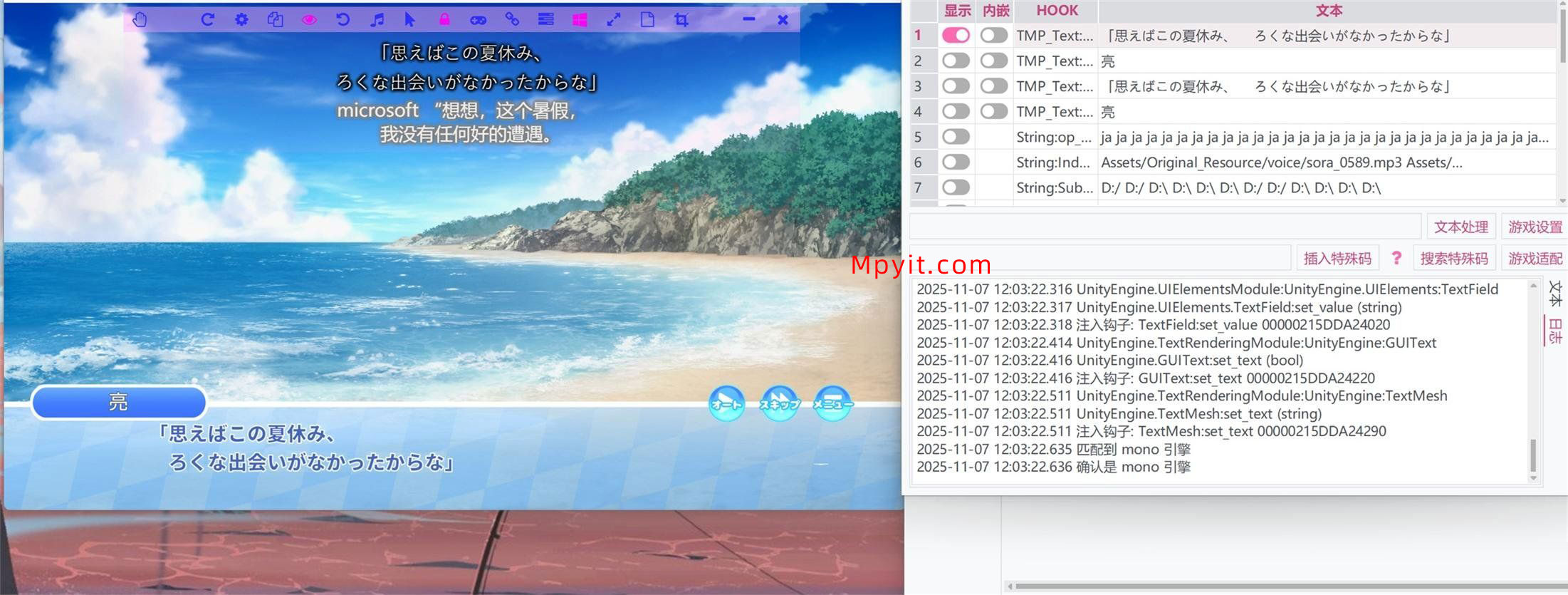1568x595 pixels.
Task: Click the text field left of 文本处理
Action: [1165, 227]
